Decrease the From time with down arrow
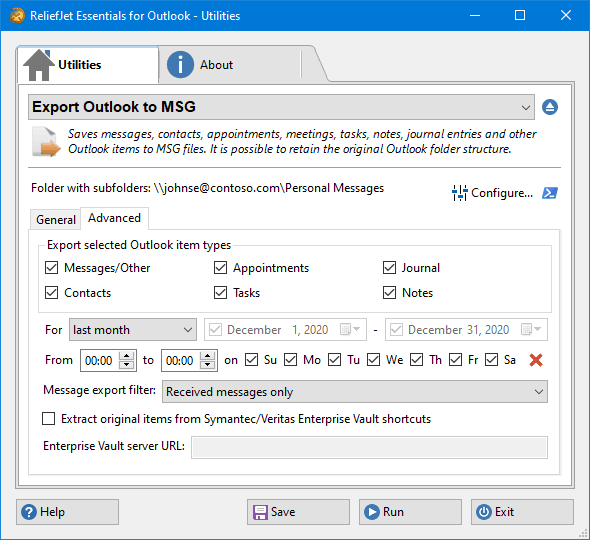 127,365
